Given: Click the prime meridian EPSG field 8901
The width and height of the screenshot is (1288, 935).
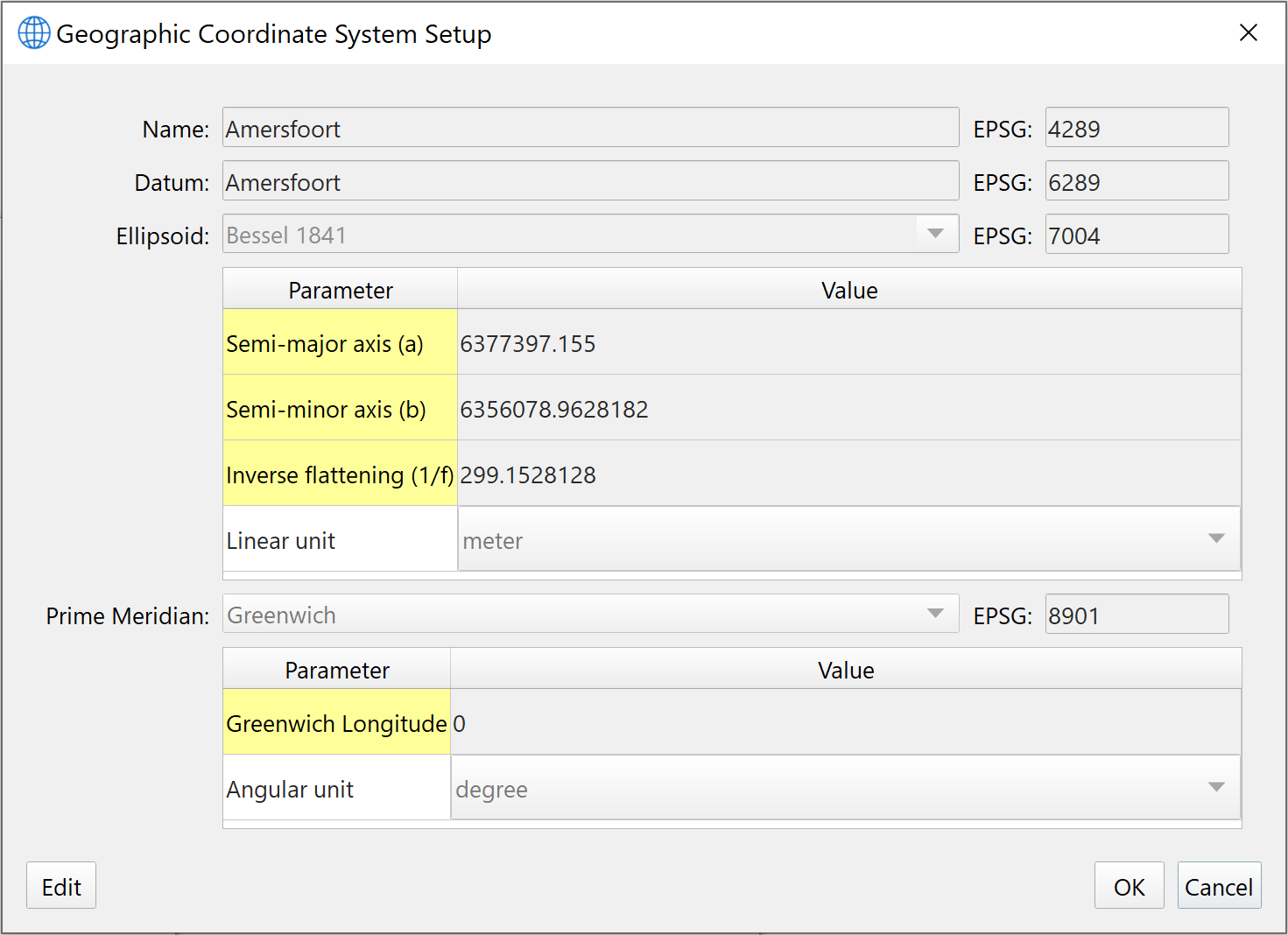Looking at the screenshot, I should 1136,615.
